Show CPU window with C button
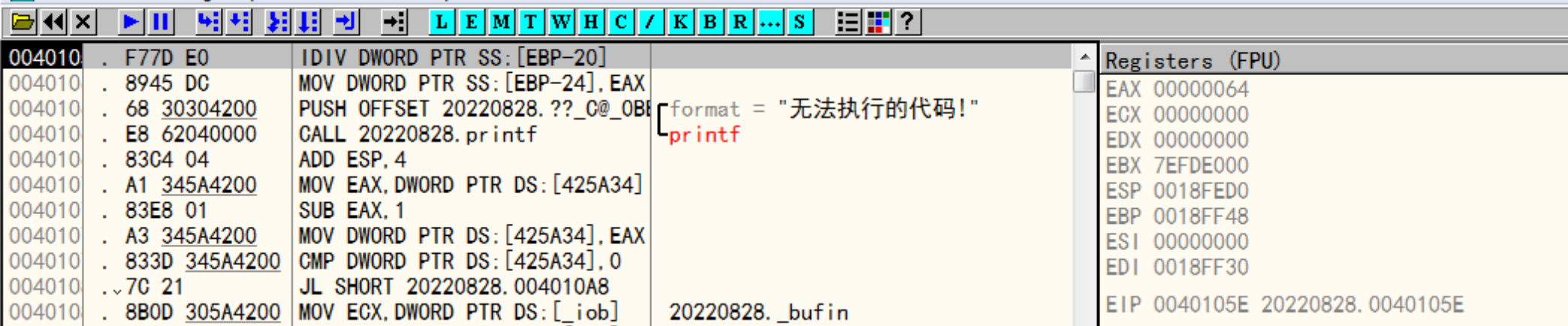 click(x=620, y=22)
